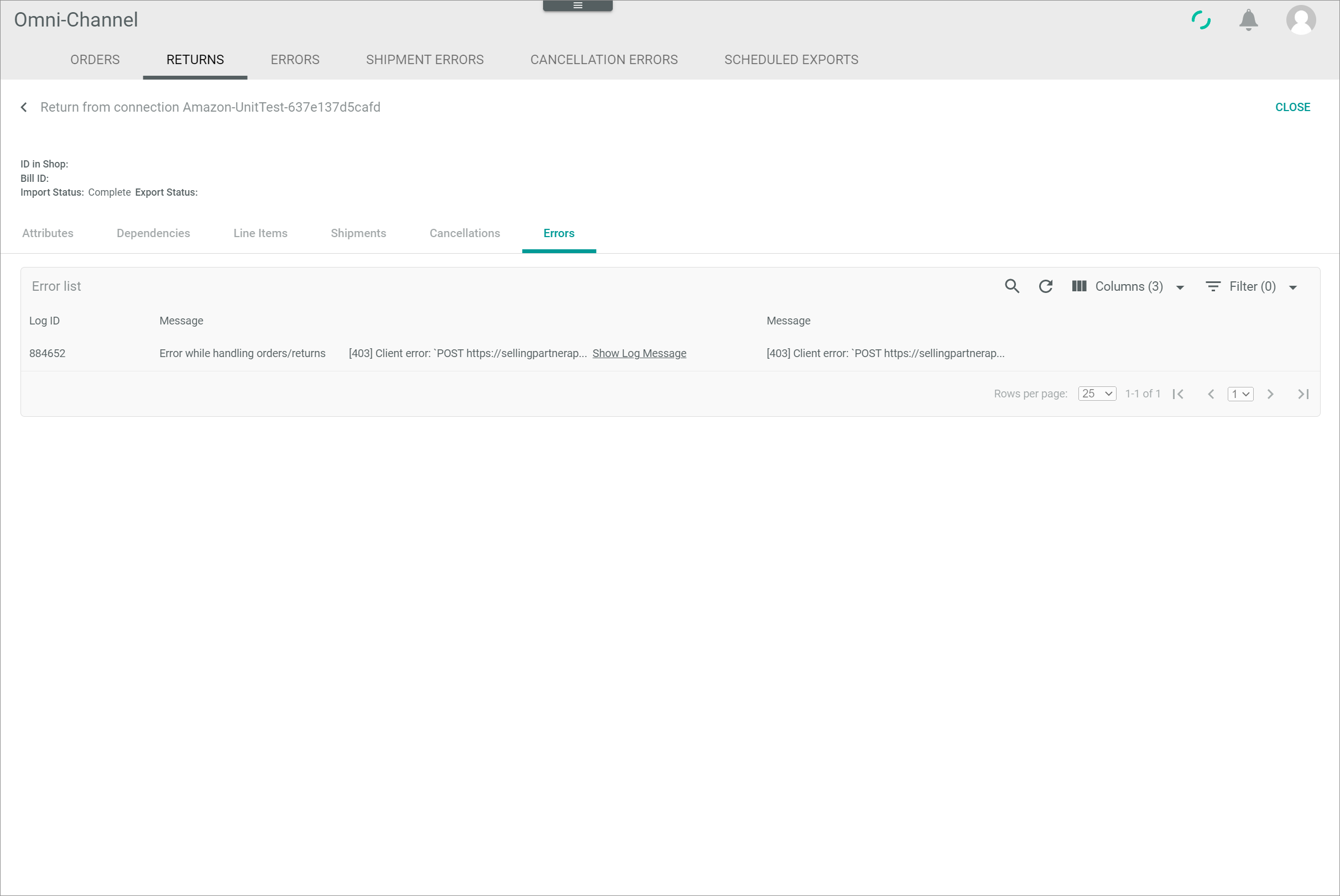This screenshot has width=1340, height=896.
Task: Select the teal Errors sub-tab
Action: click(x=559, y=233)
